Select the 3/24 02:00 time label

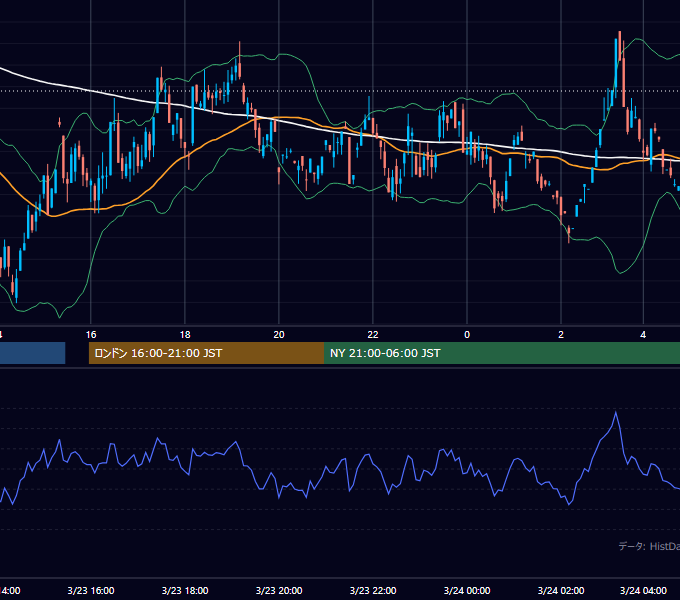click(x=561, y=590)
